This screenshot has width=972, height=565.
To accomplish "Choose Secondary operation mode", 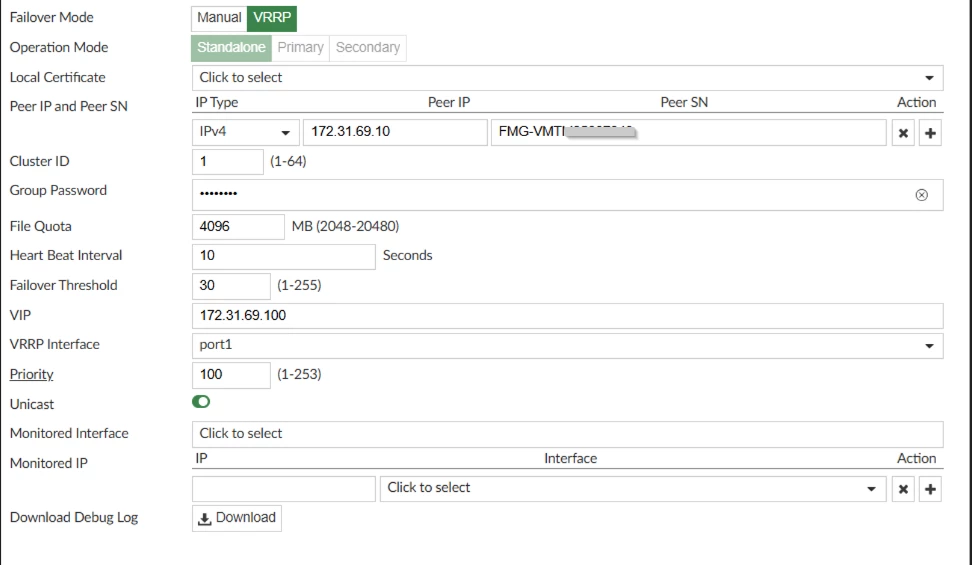I will tap(368, 48).
